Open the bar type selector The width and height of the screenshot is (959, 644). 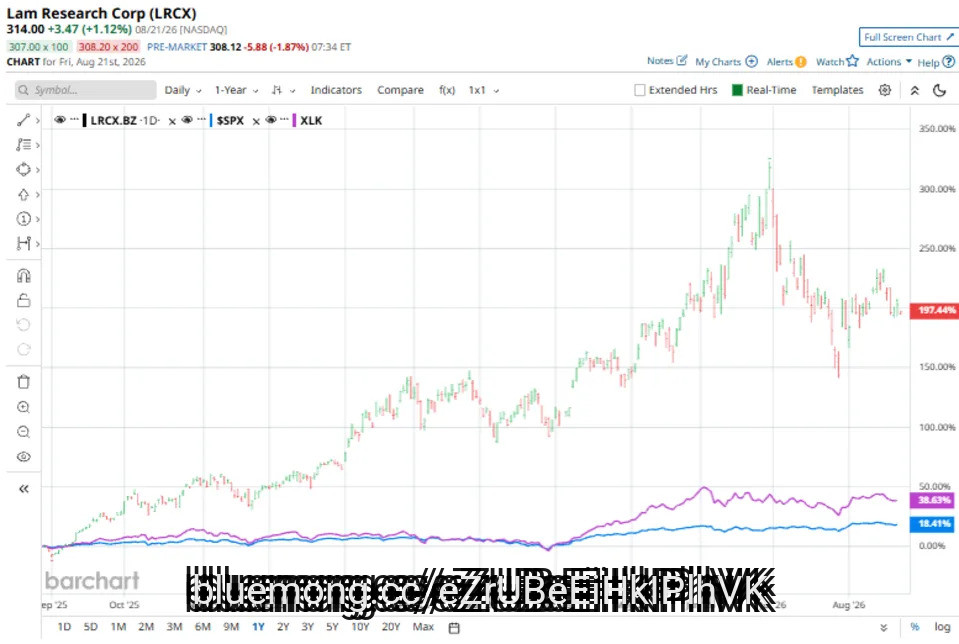tap(283, 91)
